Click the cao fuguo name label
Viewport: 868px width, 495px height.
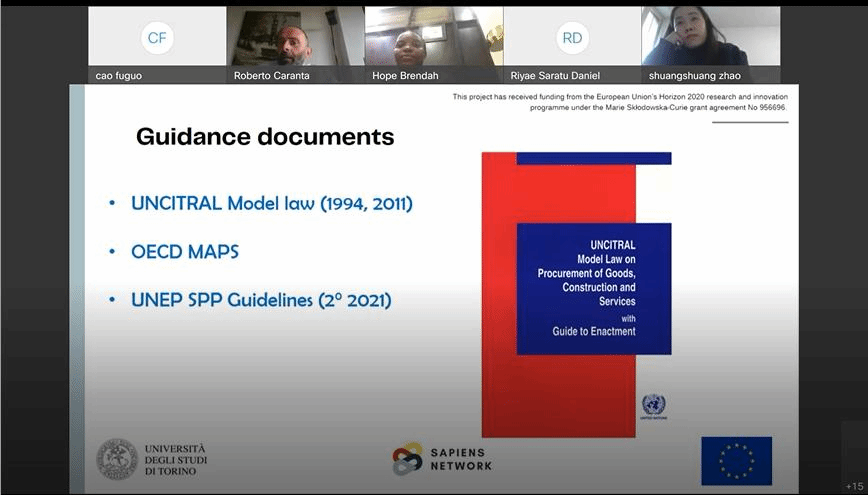click(121, 75)
